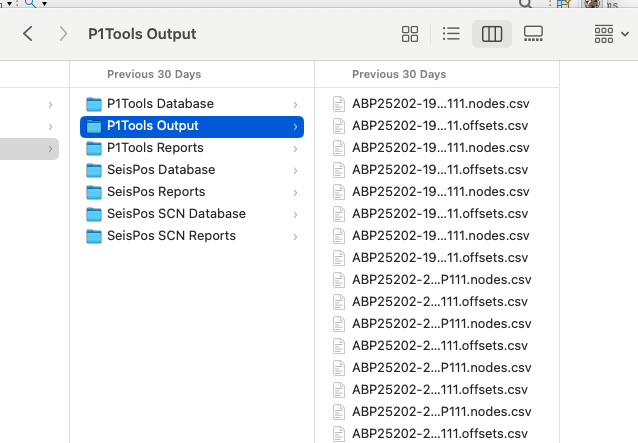
Task: Click the SeisPos SCN Database folder icon
Action: point(95,214)
